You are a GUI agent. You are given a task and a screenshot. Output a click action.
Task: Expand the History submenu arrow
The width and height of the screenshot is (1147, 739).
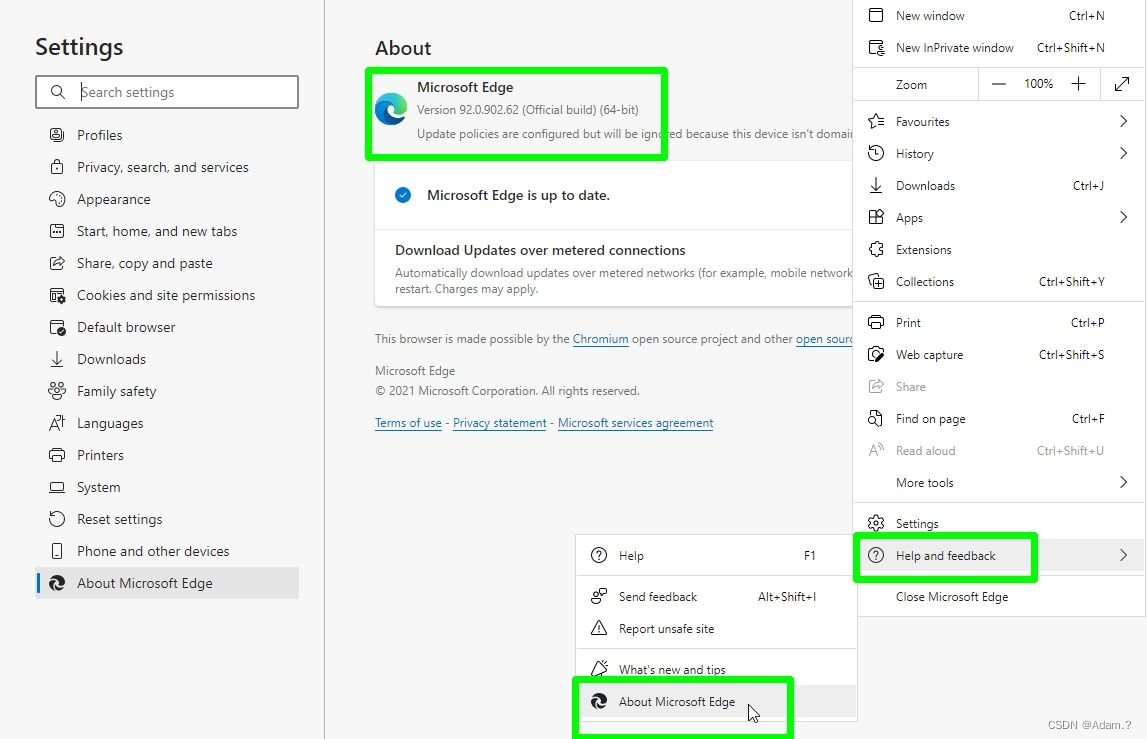point(1124,154)
